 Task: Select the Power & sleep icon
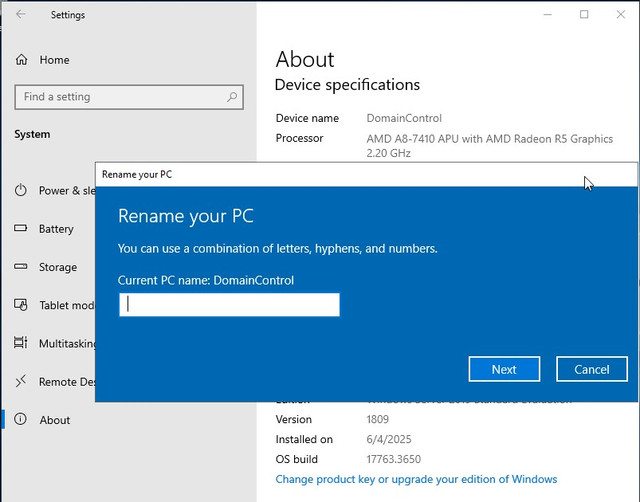[21, 190]
